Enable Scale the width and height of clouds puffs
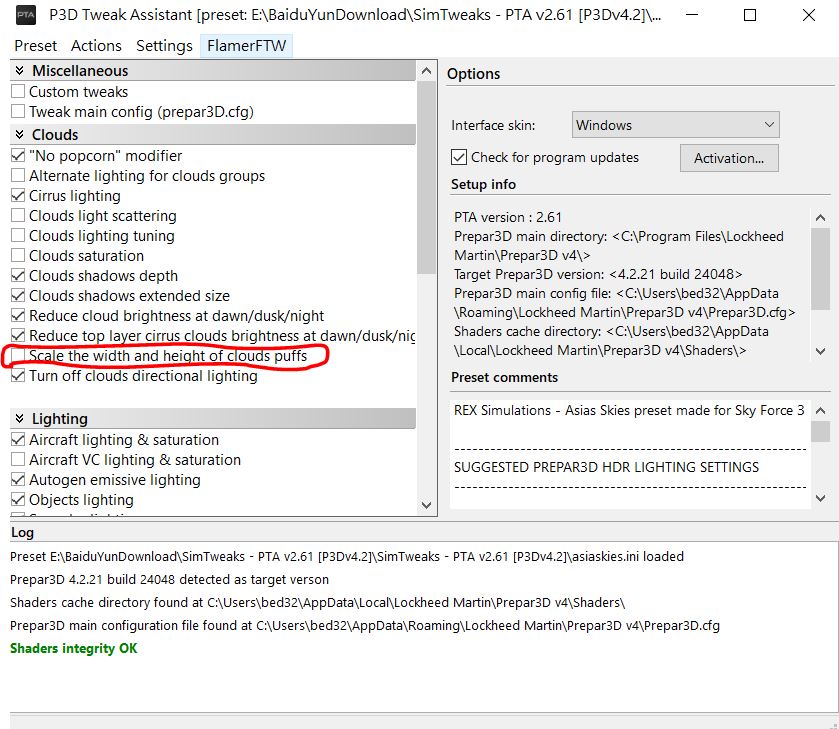Screen dimensions: 839x729 click(18, 356)
